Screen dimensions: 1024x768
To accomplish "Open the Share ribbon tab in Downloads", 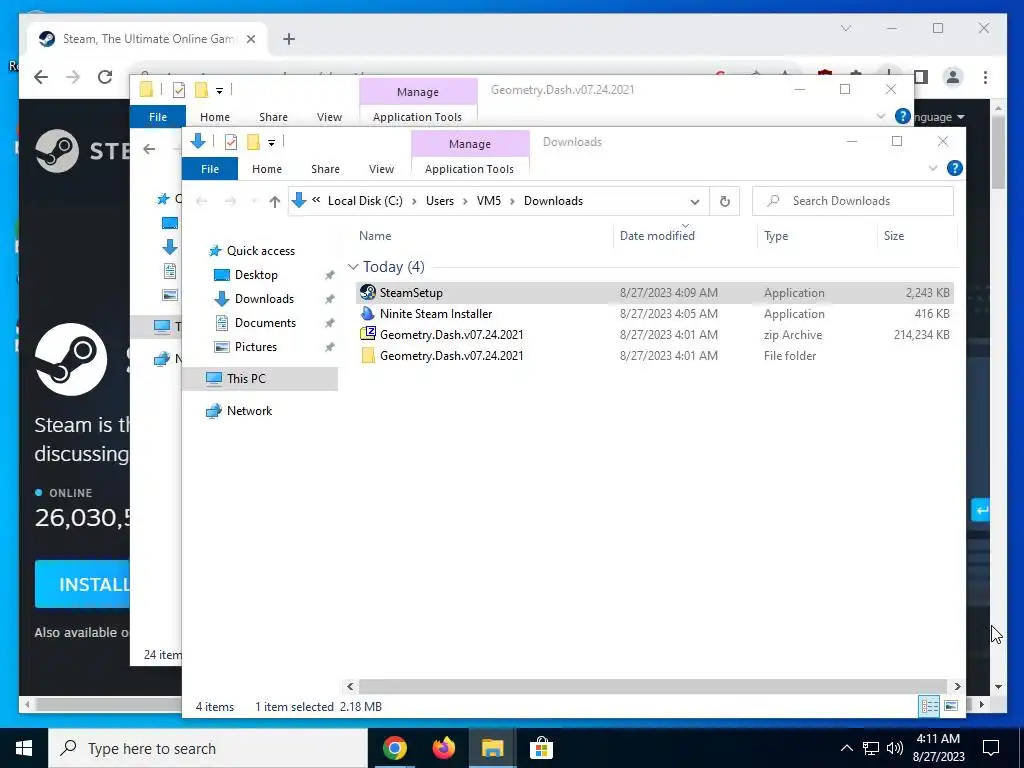I will tap(325, 168).
